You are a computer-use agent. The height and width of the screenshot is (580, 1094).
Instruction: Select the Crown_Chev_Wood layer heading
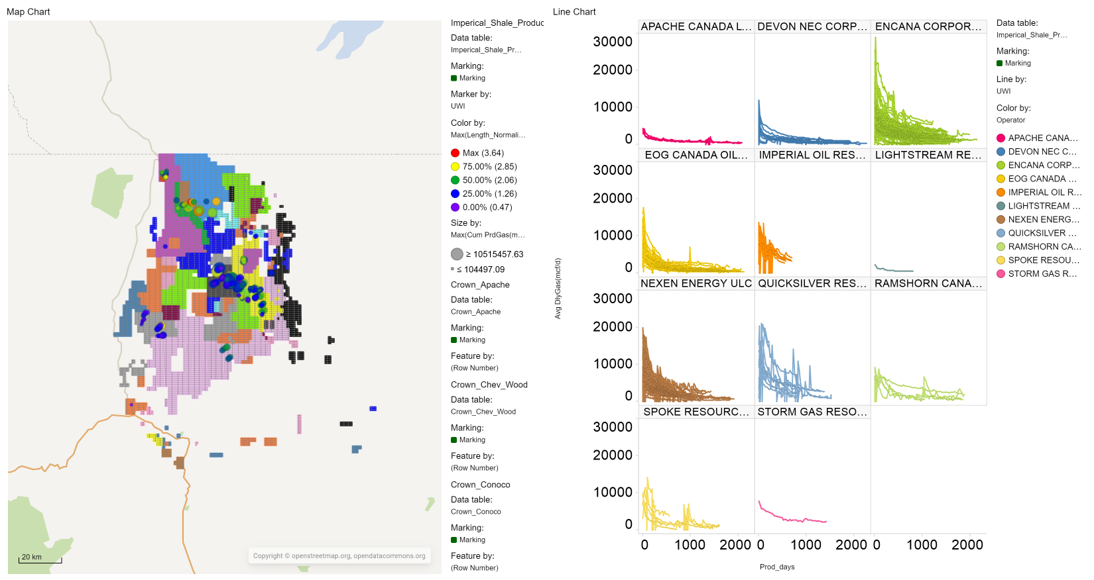[x=489, y=385]
